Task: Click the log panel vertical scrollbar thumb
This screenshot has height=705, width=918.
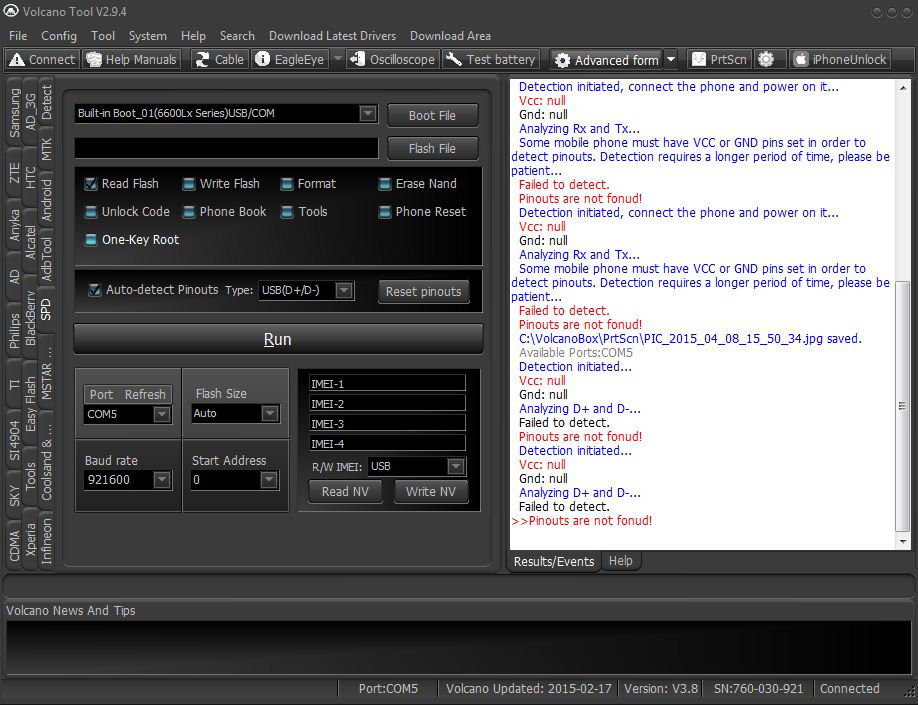Action: 902,405
